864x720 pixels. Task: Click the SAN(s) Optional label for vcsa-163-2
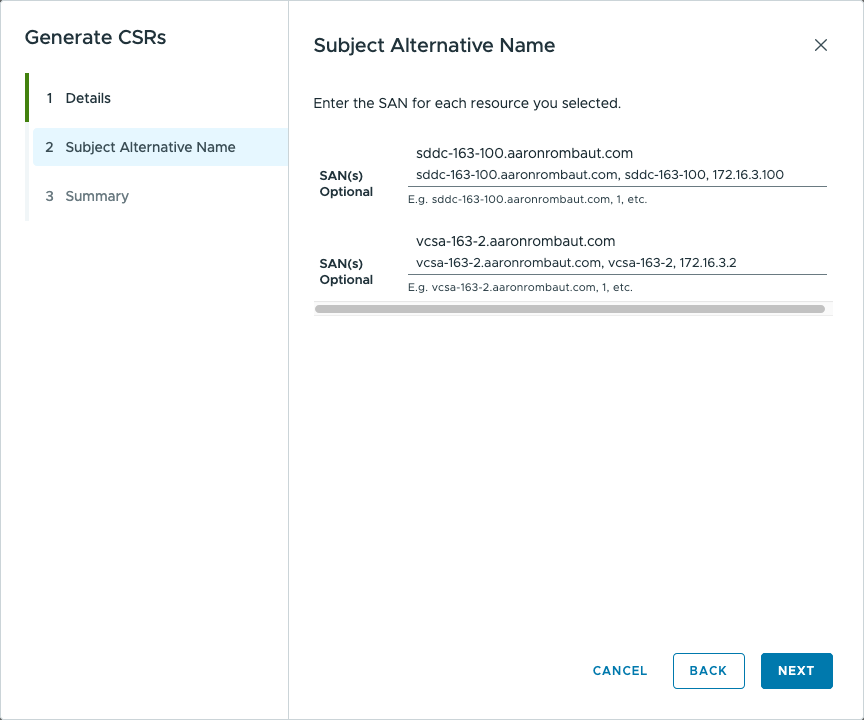346,271
